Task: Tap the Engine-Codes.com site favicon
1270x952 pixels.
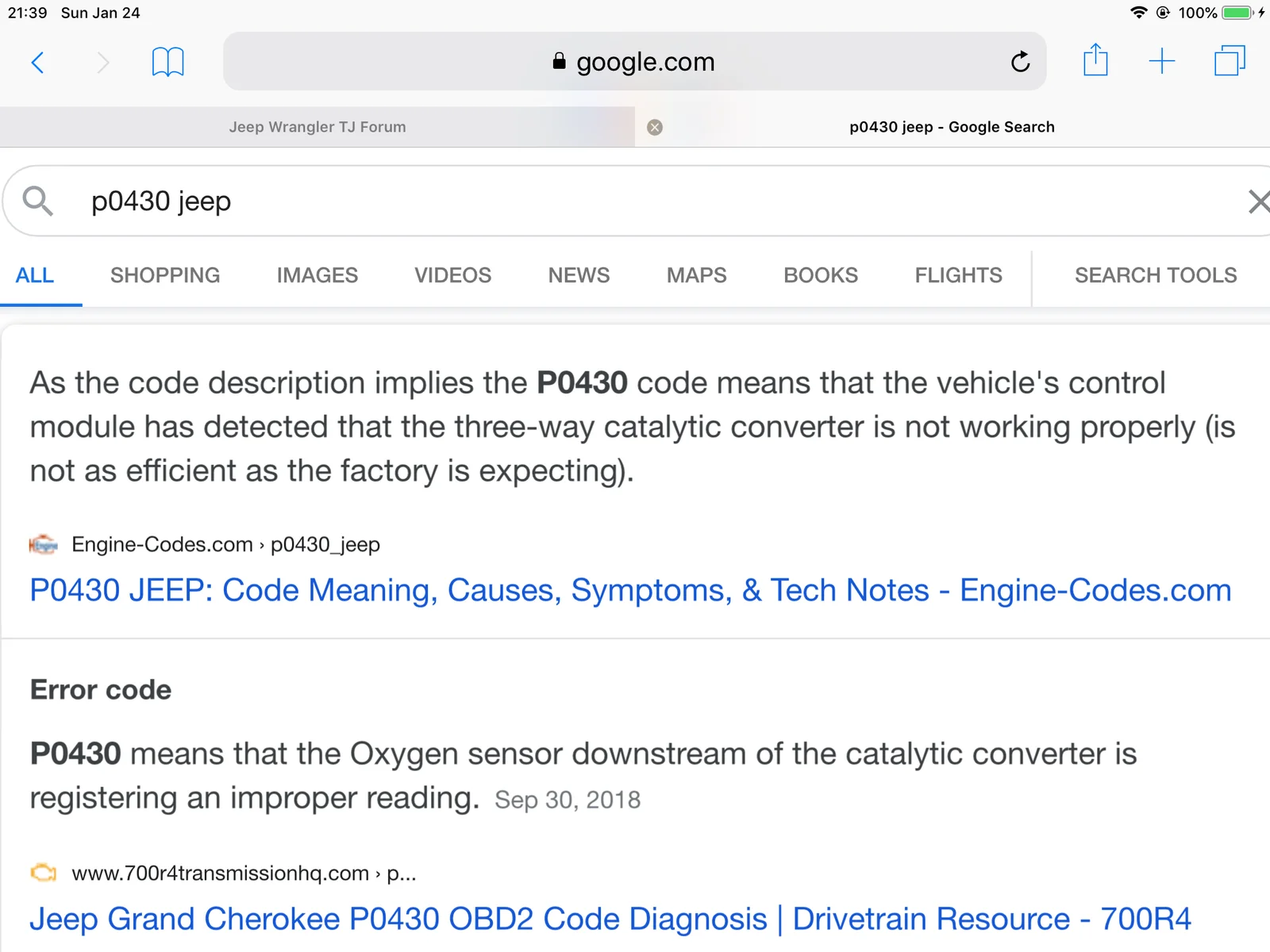Action: point(44,544)
